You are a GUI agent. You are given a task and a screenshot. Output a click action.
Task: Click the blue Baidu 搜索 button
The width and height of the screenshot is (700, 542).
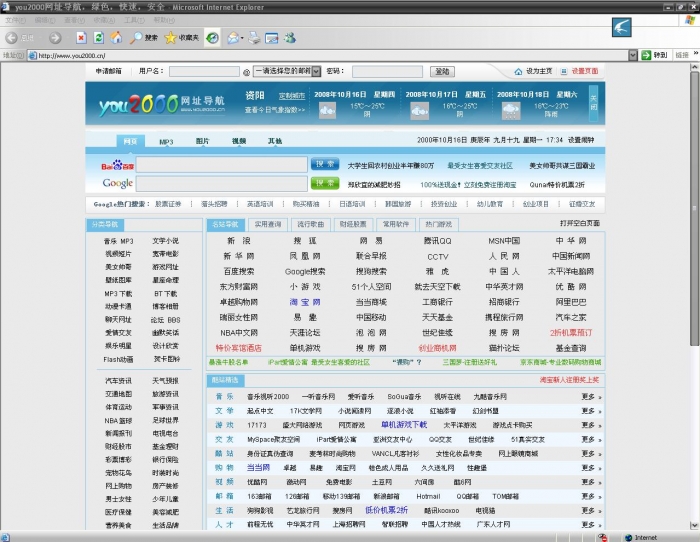325,164
